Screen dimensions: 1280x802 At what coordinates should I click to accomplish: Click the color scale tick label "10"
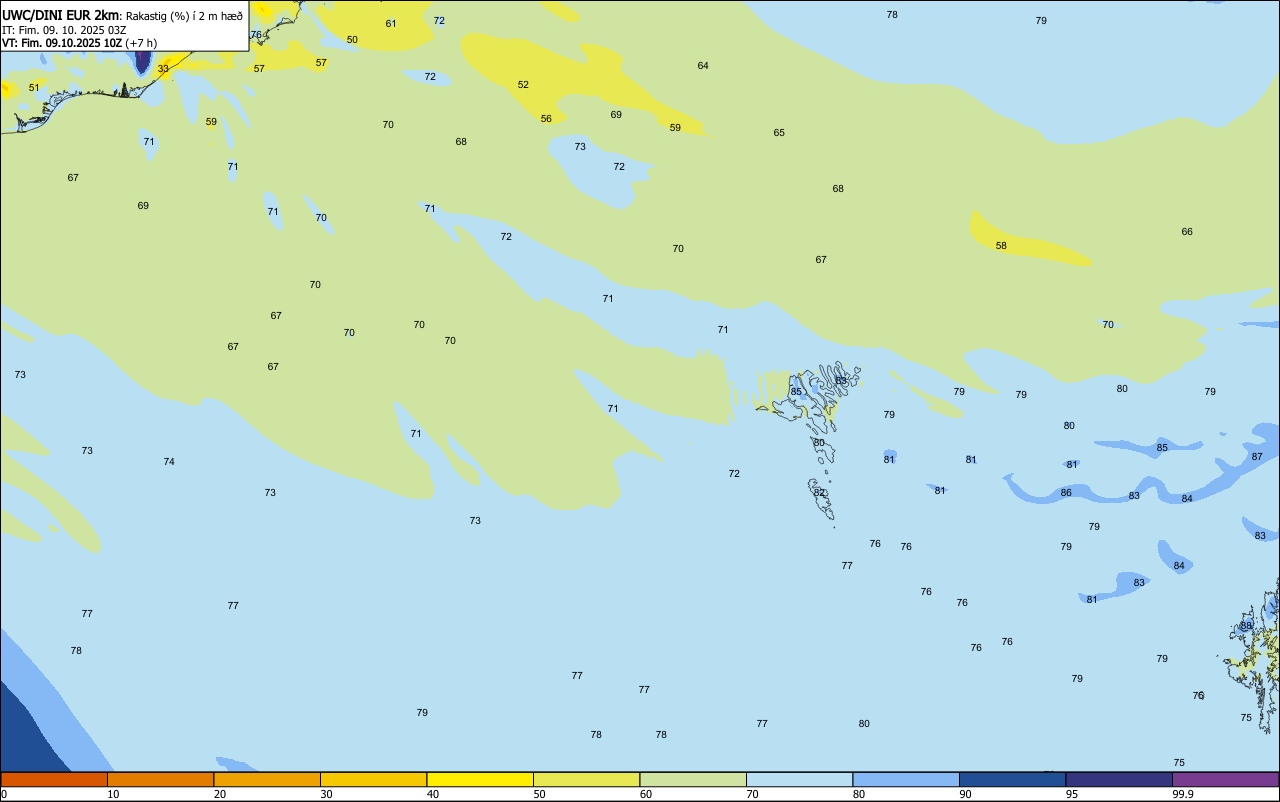pyautogui.click(x=114, y=794)
